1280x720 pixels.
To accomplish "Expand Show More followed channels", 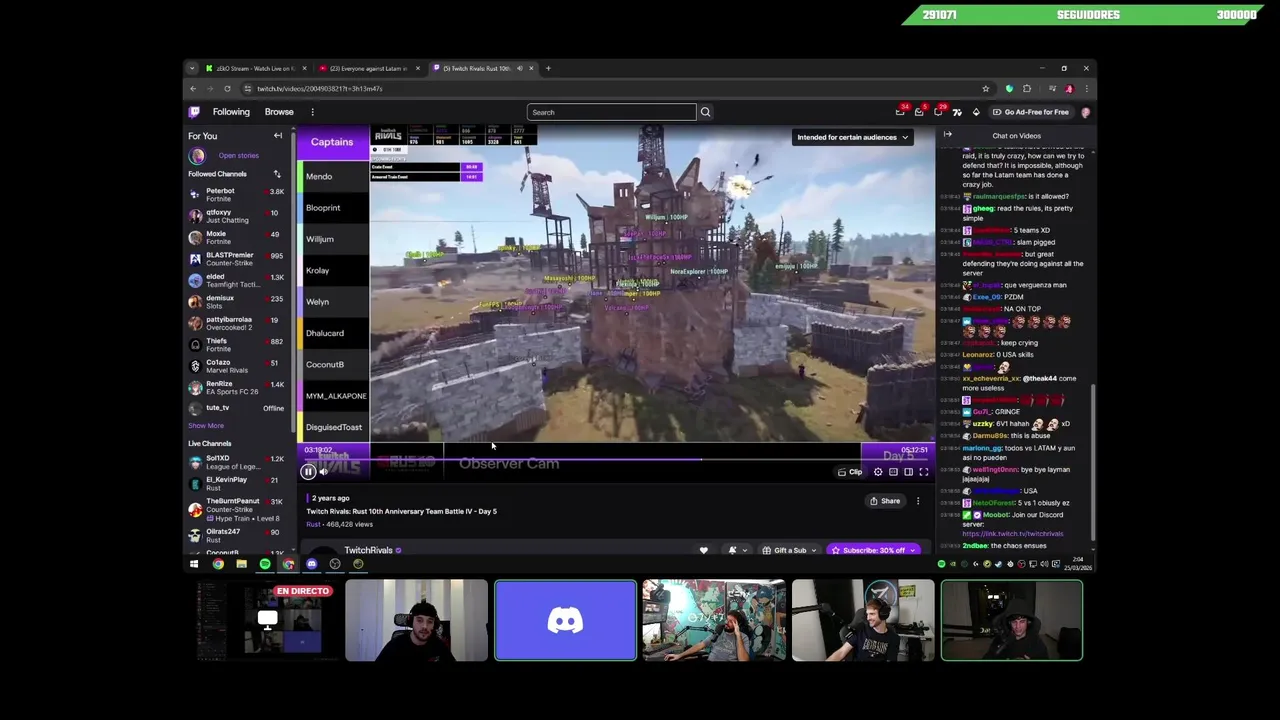I will 207,426.
